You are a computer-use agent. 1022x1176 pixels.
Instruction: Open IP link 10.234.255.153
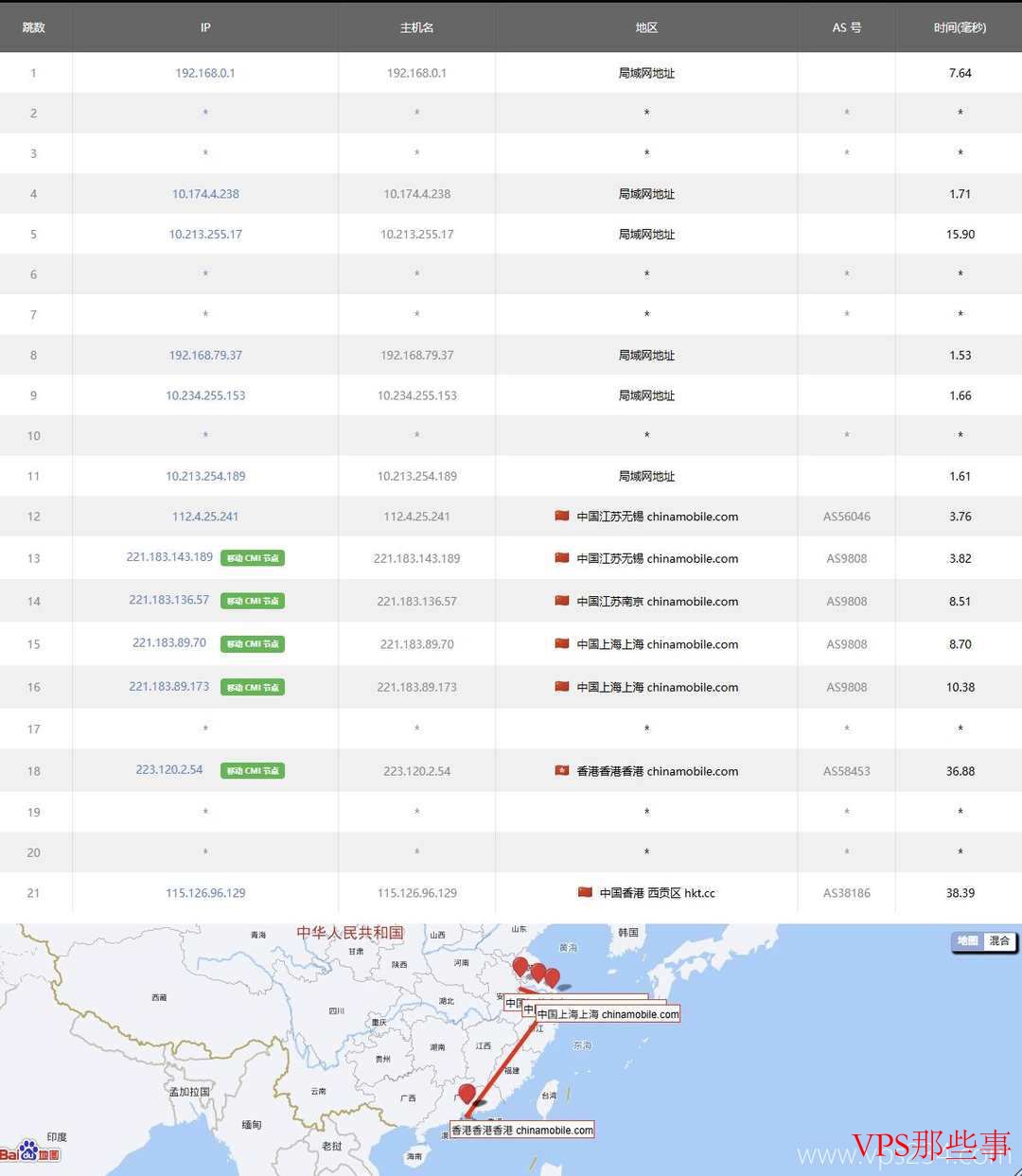[205, 395]
